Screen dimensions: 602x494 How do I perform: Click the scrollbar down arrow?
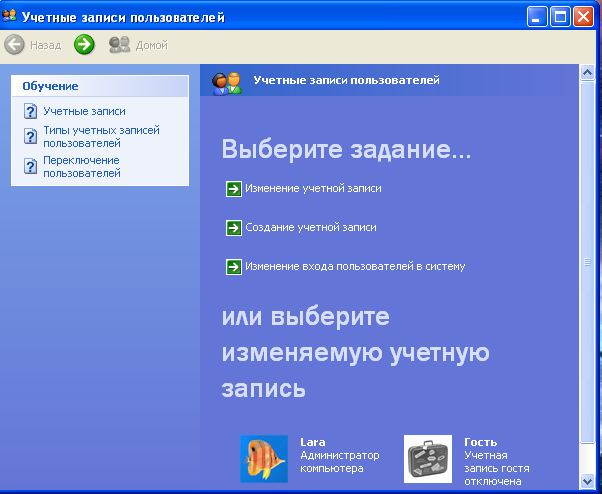[x=587, y=481]
